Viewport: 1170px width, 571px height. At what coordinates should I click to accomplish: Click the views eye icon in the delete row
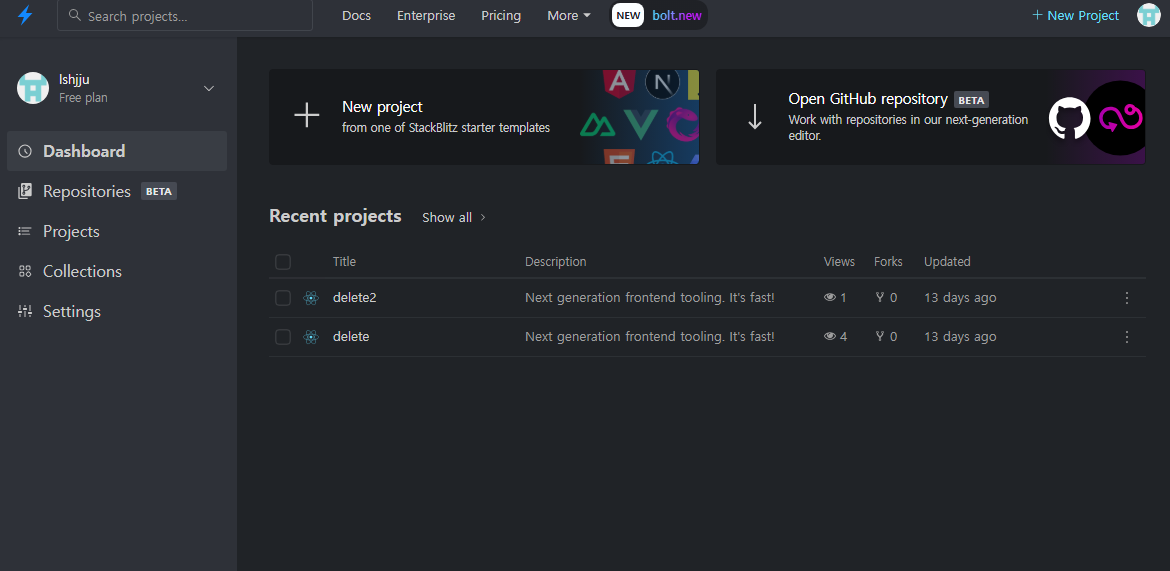pos(830,337)
